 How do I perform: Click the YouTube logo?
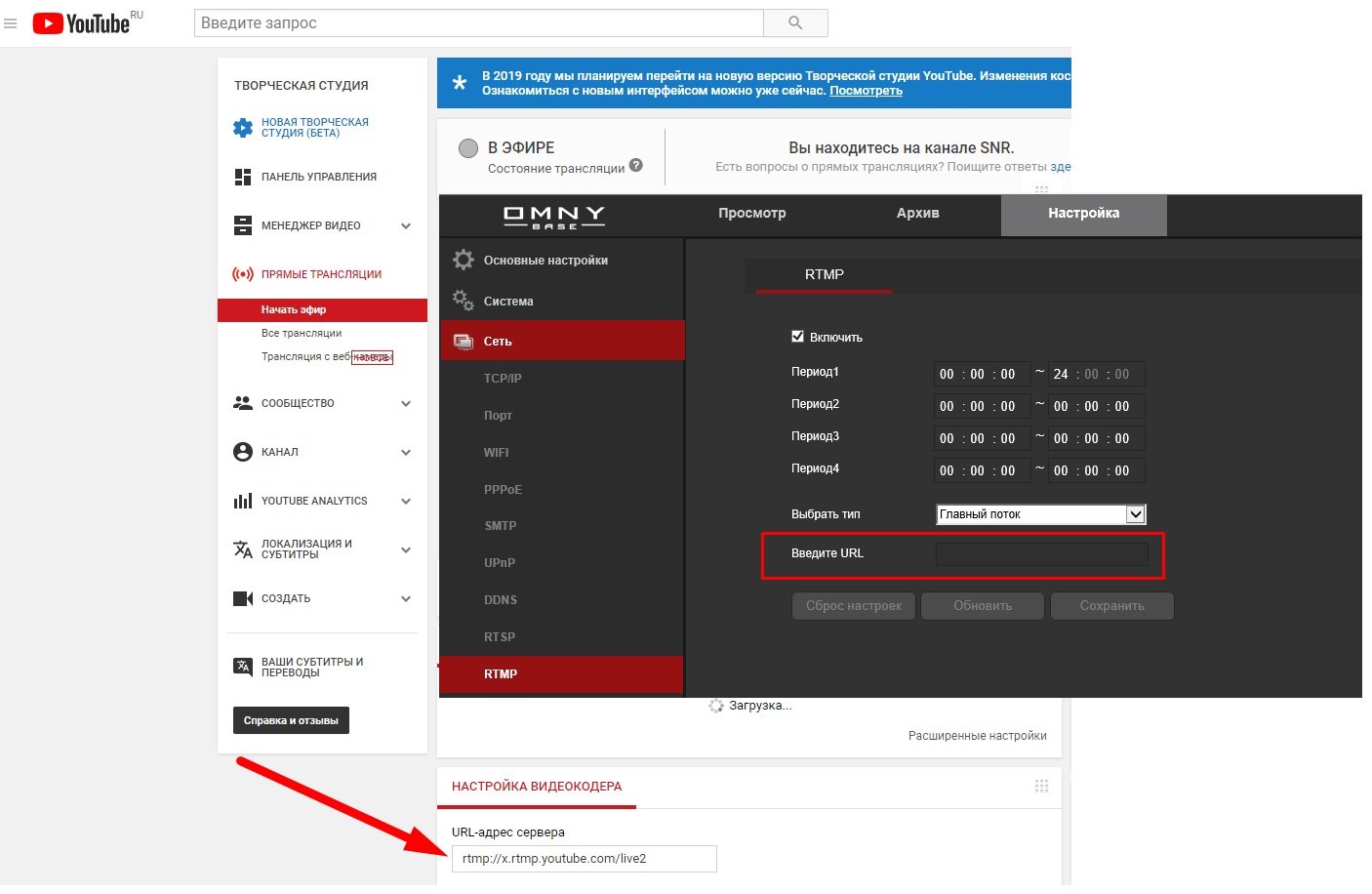tap(82, 23)
